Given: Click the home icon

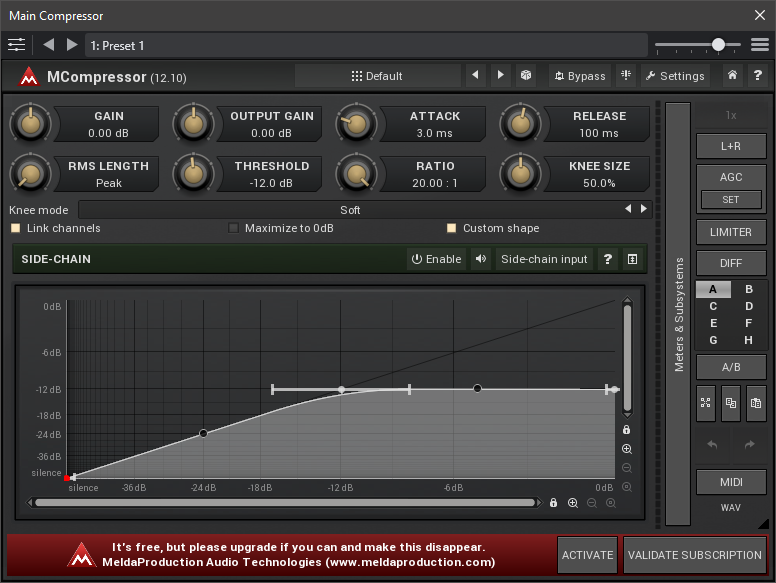Looking at the screenshot, I should coord(732,75).
